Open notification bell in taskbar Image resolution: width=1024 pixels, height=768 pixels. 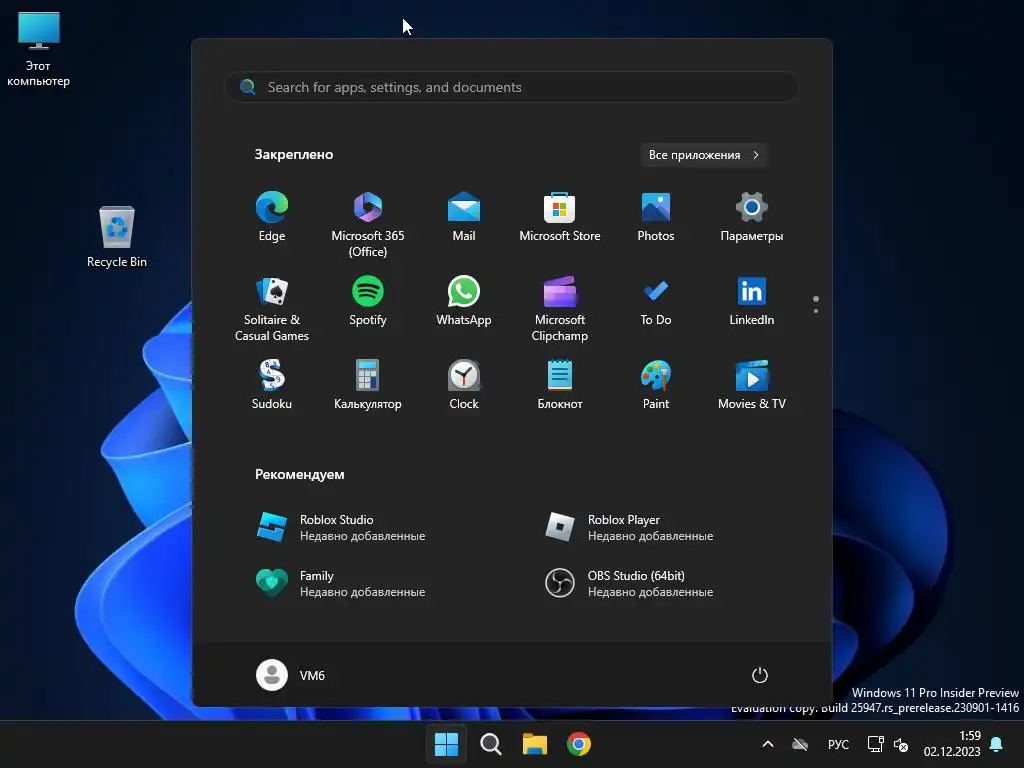point(997,744)
